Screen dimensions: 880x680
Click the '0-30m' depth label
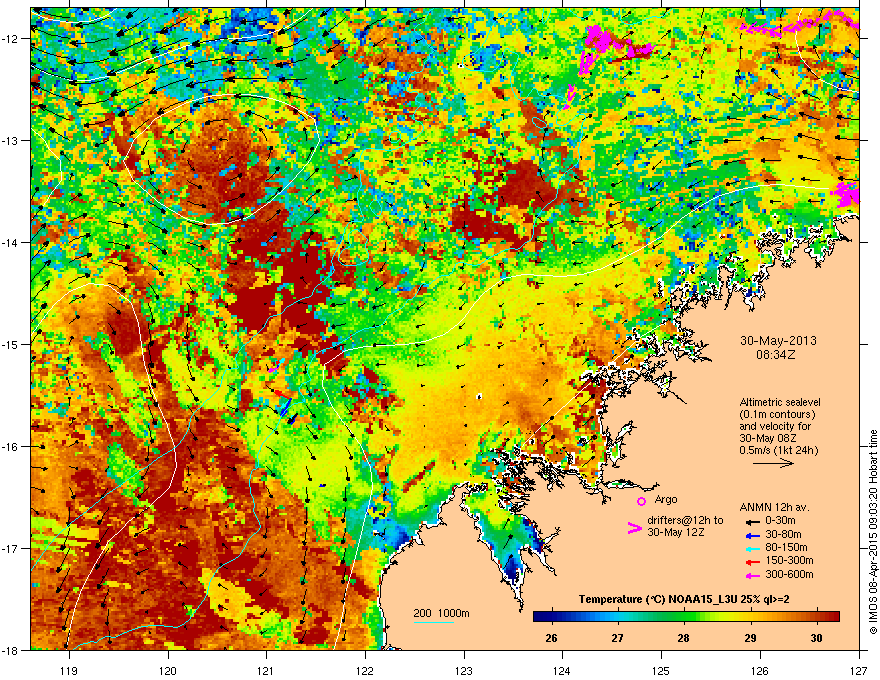point(781,521)
